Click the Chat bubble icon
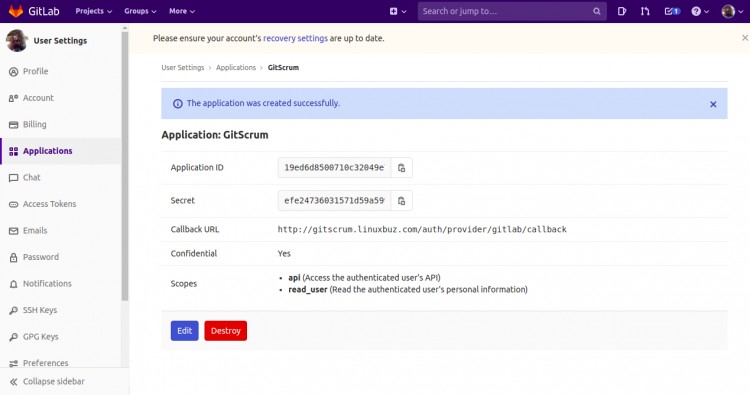This screenshot has width=750, height=395. tap(13, 178)
